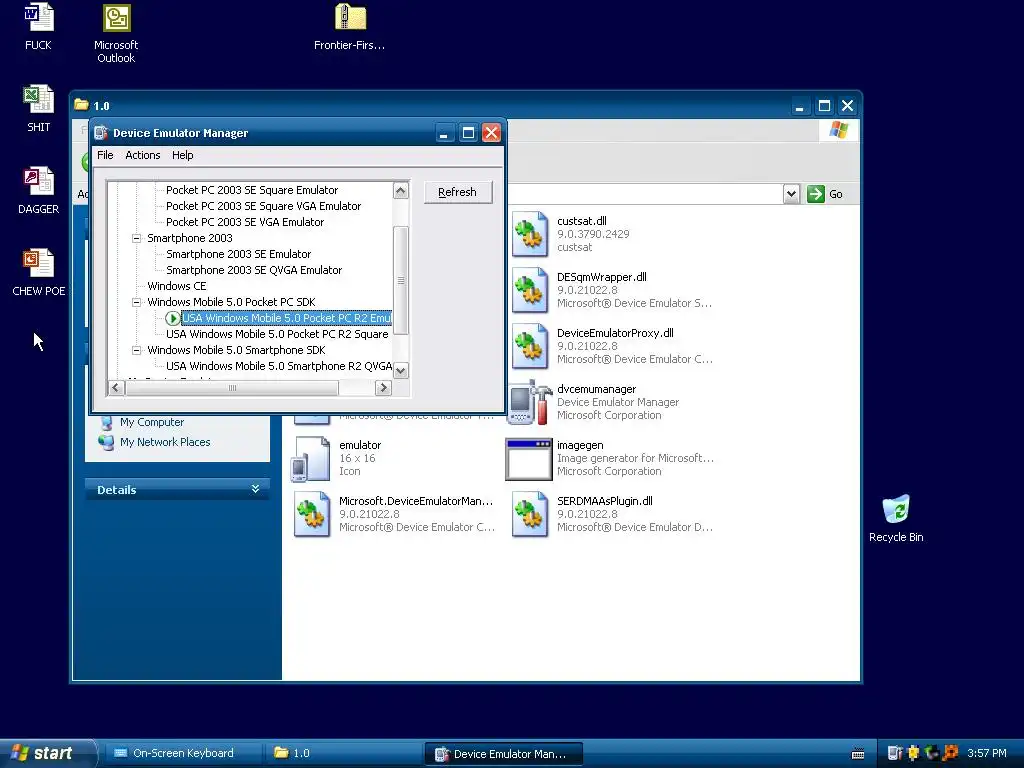
Task: Select the dvcemumanager application icon
Action: click(530, 402)
